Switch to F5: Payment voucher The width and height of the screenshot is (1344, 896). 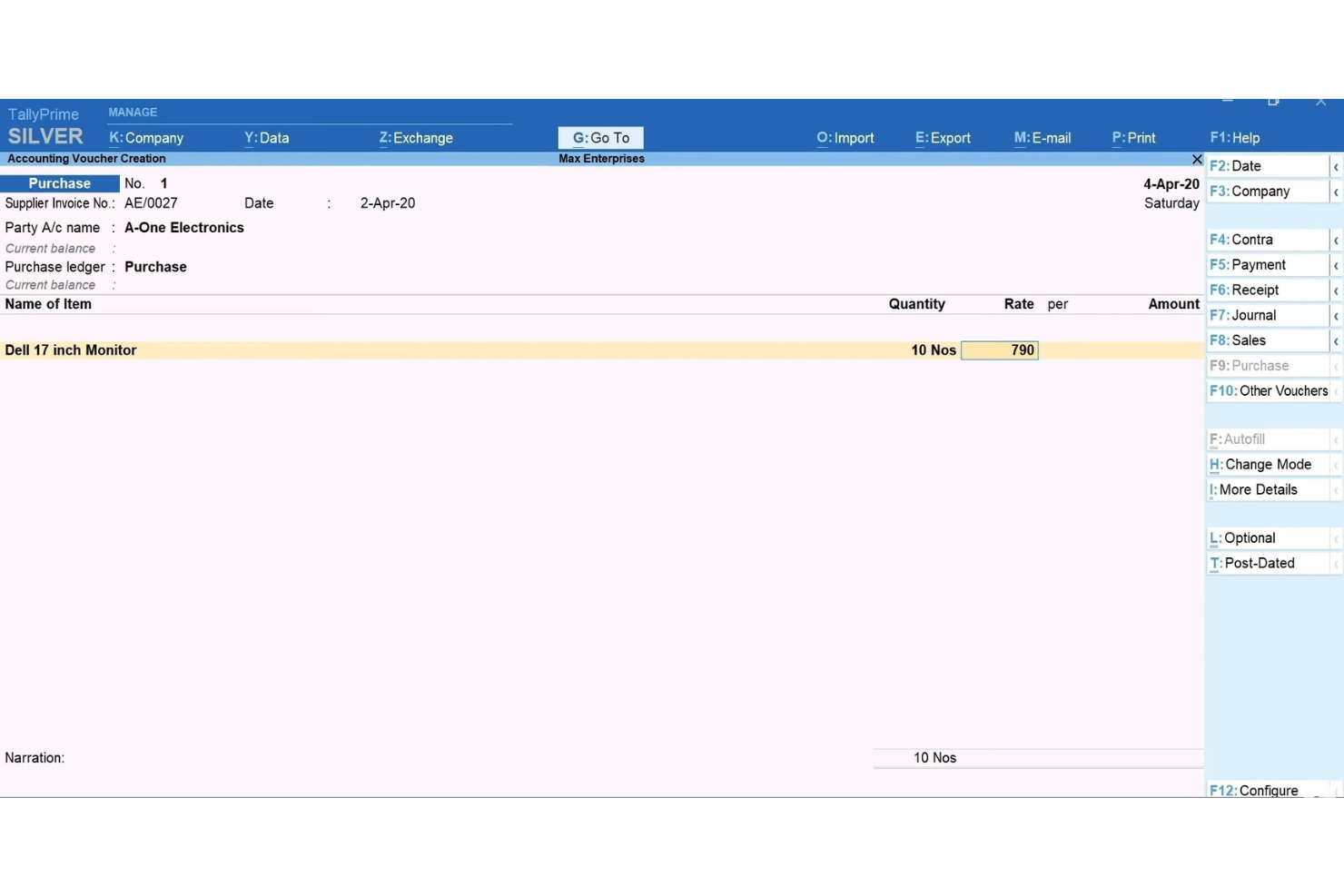click(1267, 265)
